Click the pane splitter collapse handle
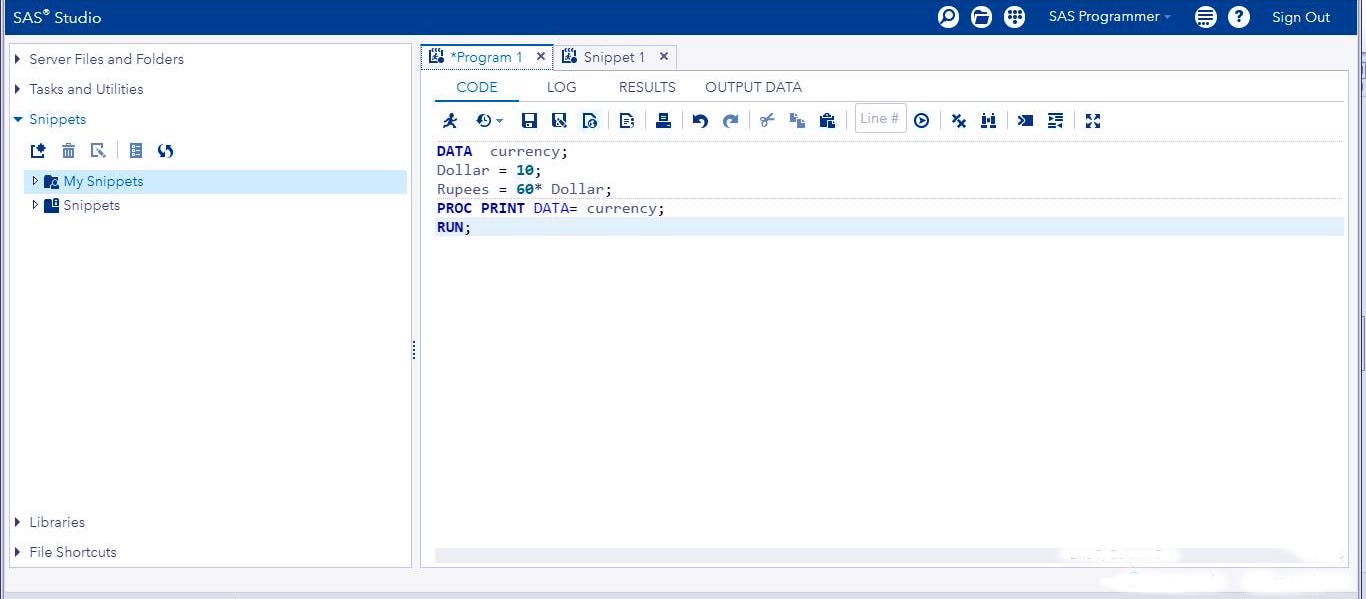This screenshot has width=1366, height=599. [x=414, y=350]
